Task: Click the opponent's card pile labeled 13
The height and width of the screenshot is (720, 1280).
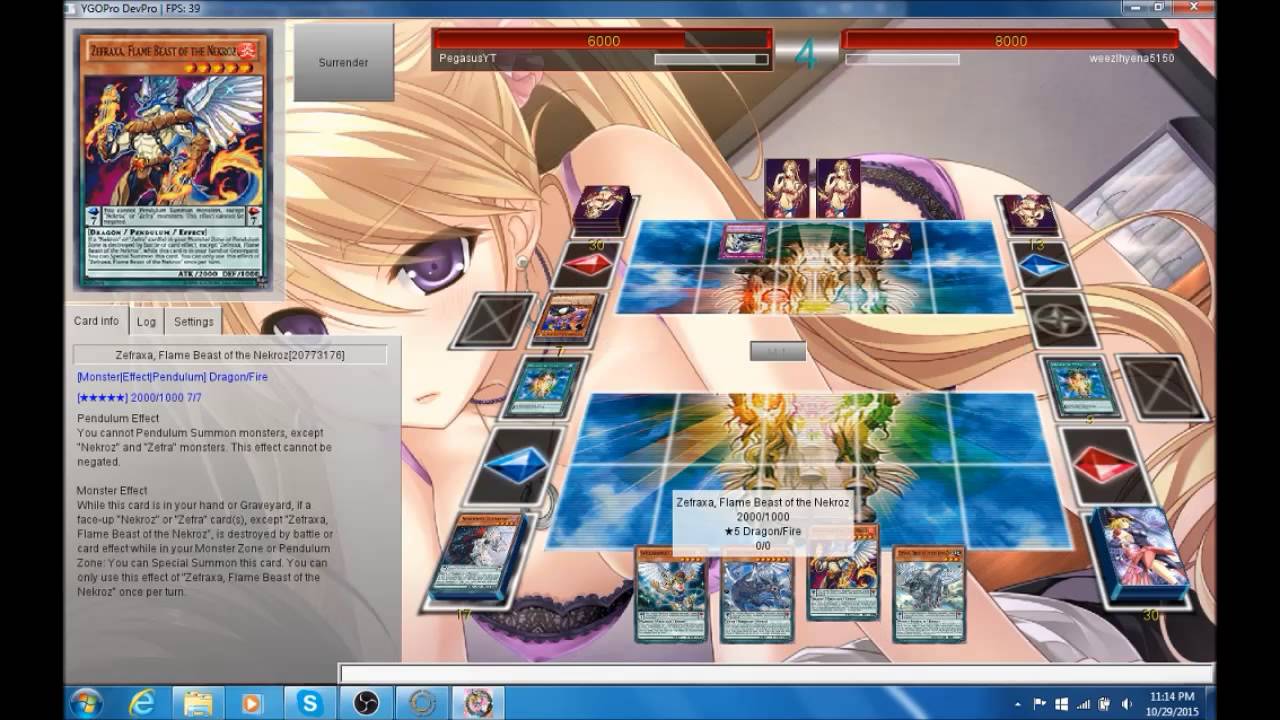Action: pos(1028,214)
